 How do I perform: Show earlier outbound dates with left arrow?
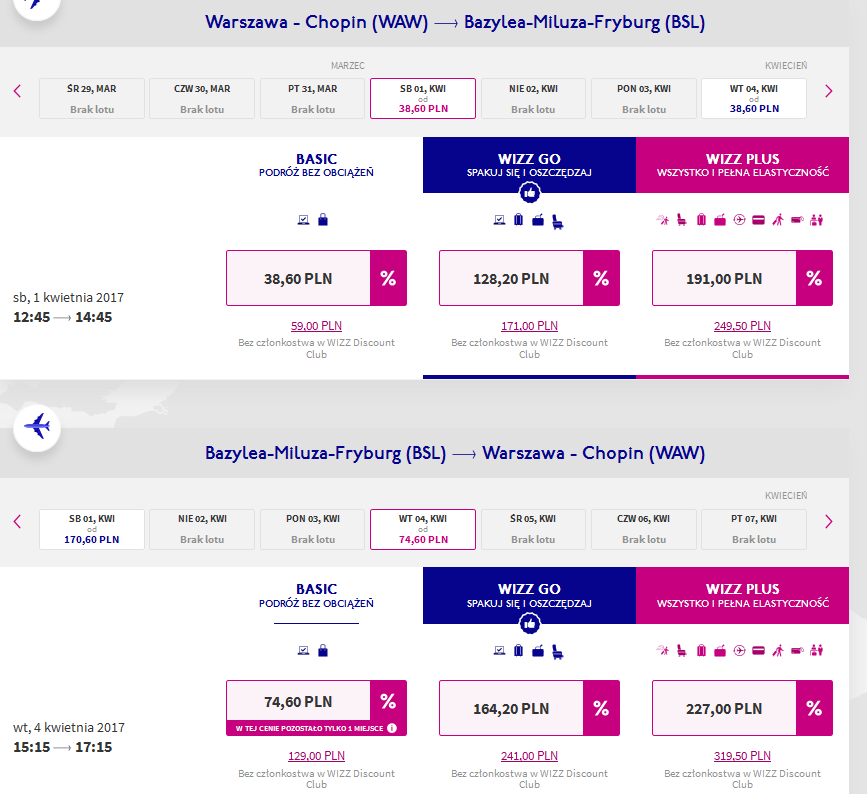click(x=17, y=91)
